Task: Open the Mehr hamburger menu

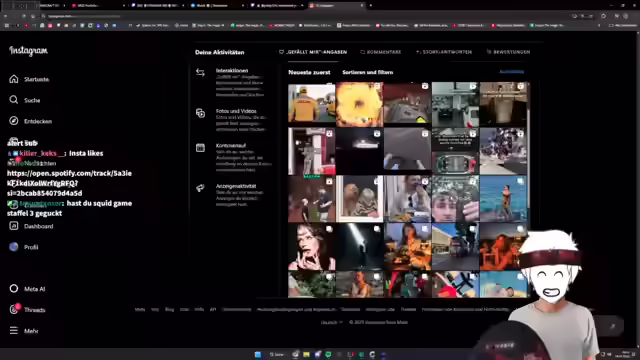Action: [24, 331]
